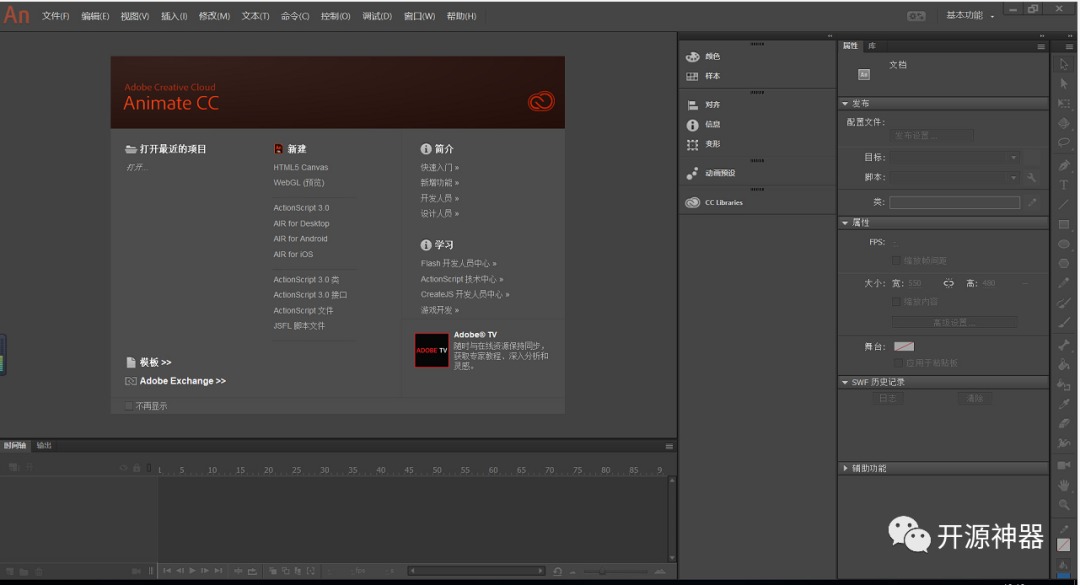Select the Hand tool
The height and width of the screenshot is (585, 1080).
coord(1064,485)
